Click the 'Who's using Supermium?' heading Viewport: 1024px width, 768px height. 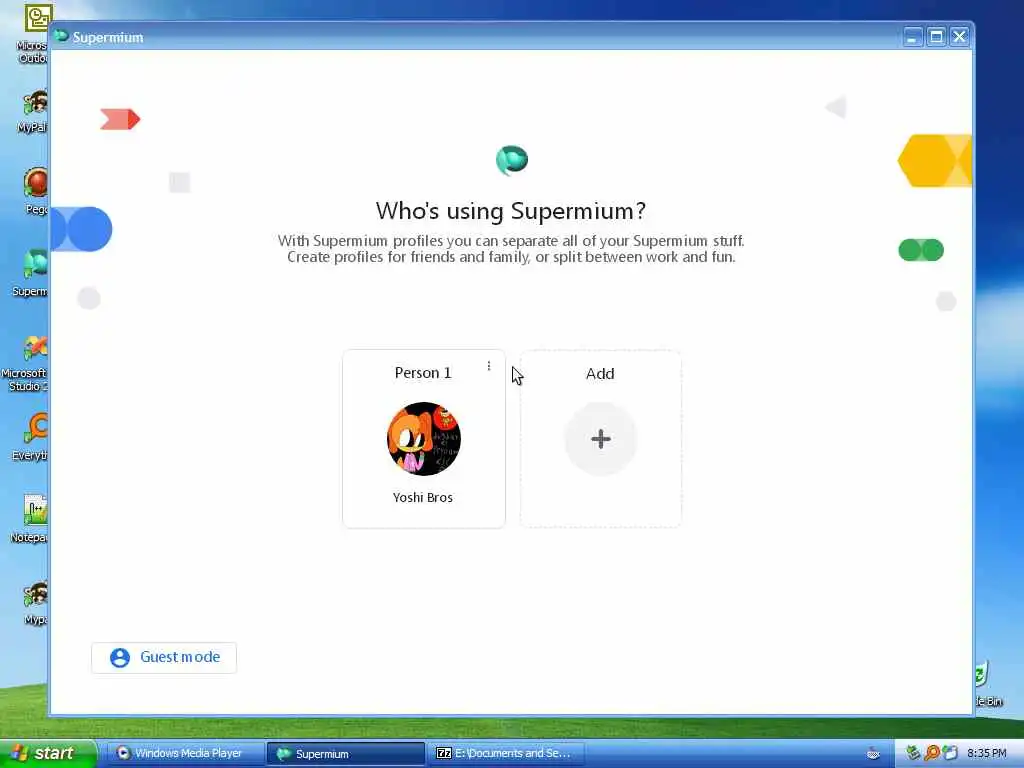[x=511, y=211]
